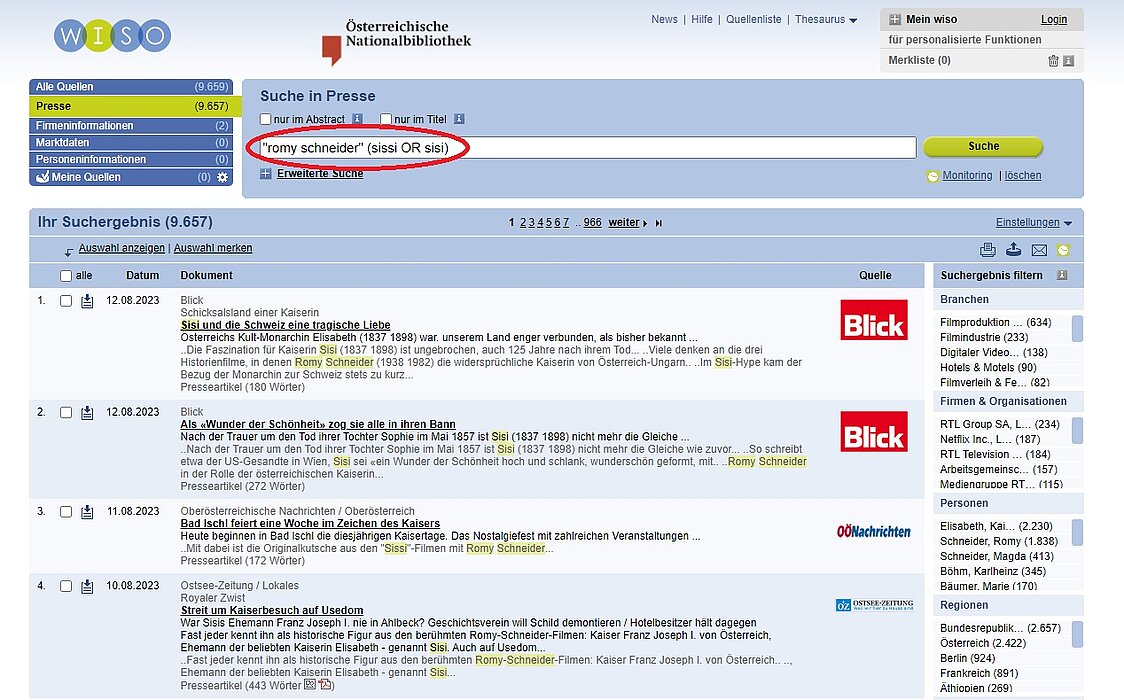Empty the Merkliste using the trash icon

click(x=1053, y=61)
